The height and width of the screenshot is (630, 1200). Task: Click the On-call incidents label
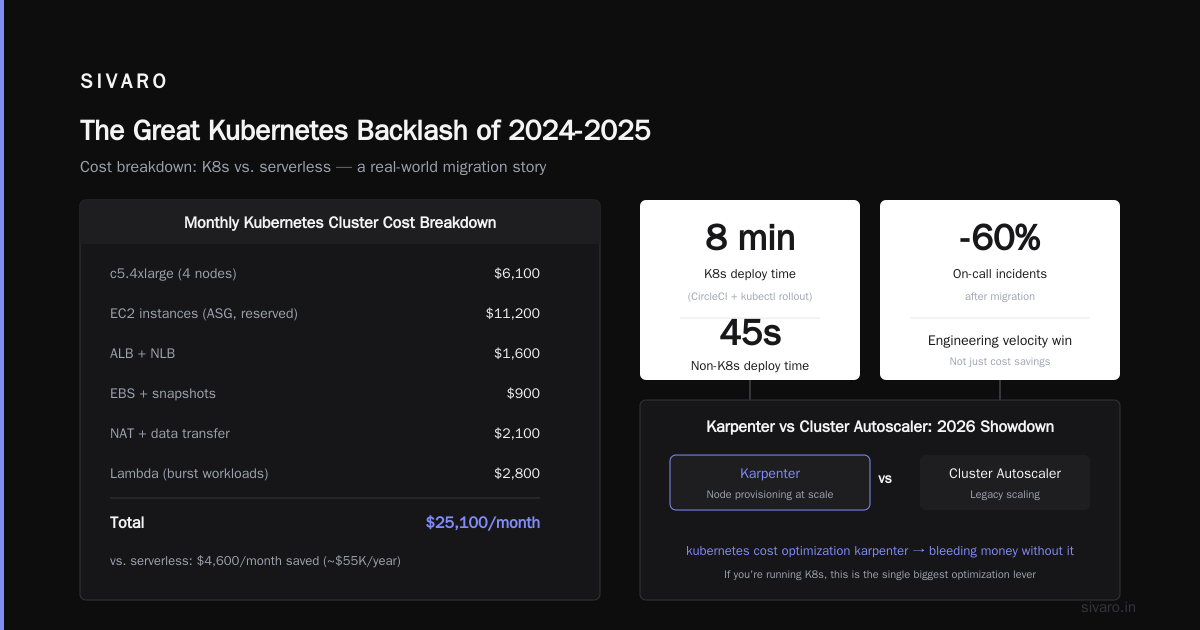[x=1000, y=274]
